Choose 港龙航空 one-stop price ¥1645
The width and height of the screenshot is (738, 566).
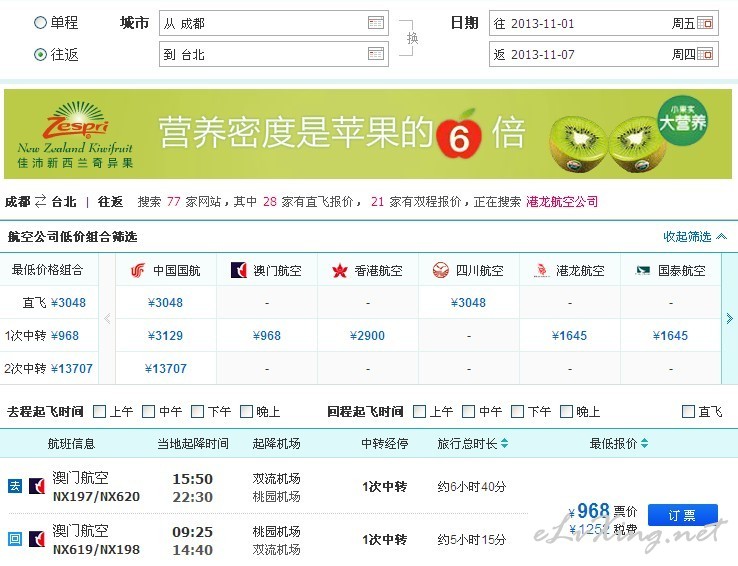tap(569, 335)
